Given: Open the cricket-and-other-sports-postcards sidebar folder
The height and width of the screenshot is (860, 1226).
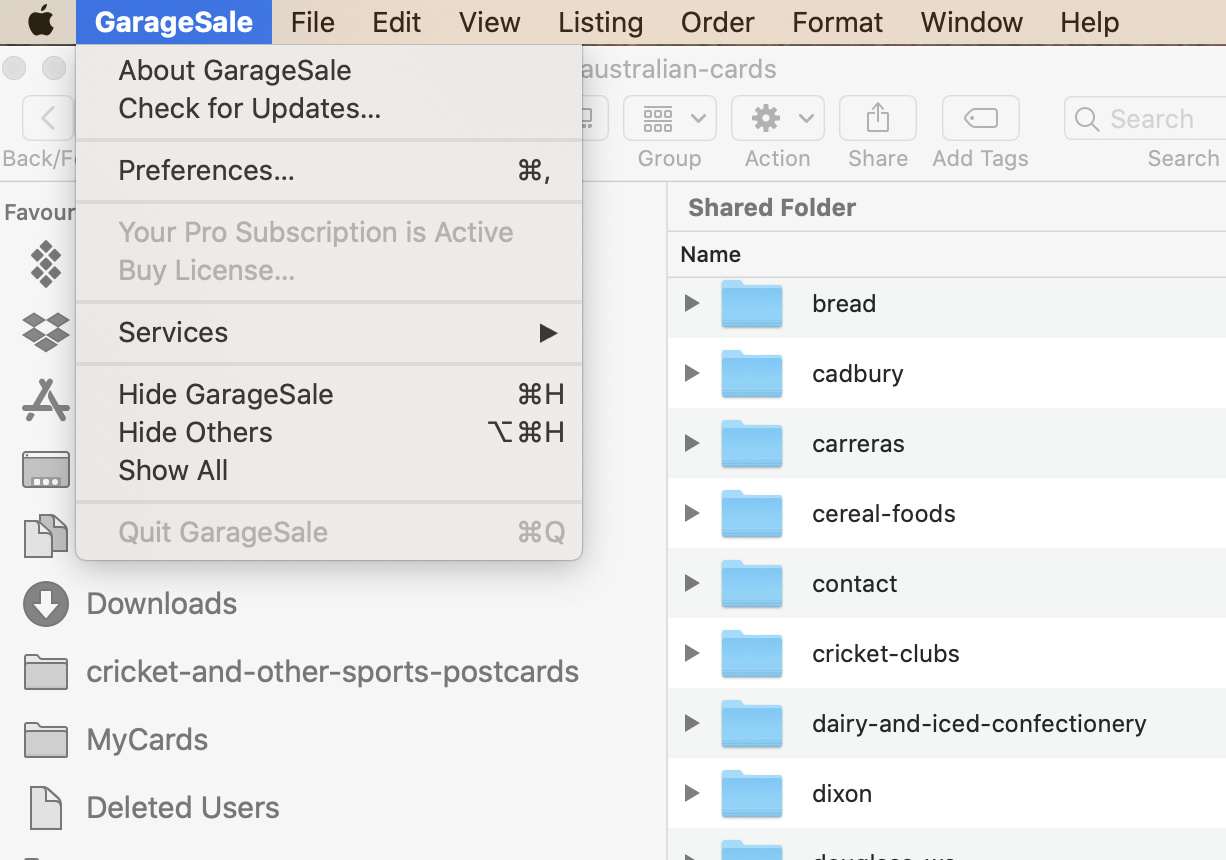Looking at the screenshot, I should point(332,672).
